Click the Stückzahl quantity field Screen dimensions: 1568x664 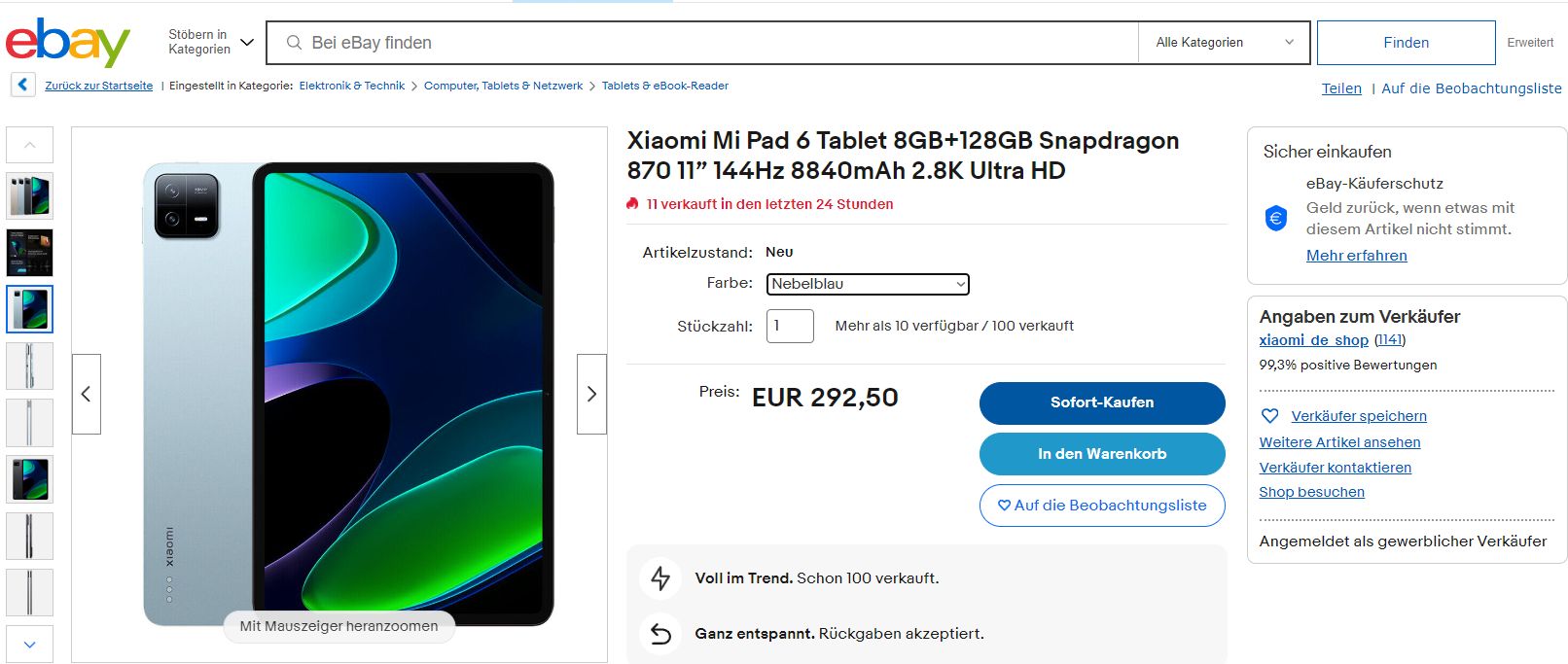pos(790,326)
